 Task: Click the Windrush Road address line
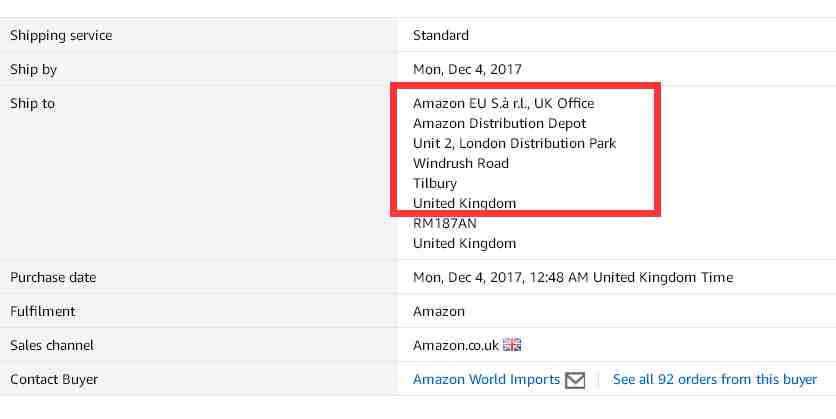461,164
